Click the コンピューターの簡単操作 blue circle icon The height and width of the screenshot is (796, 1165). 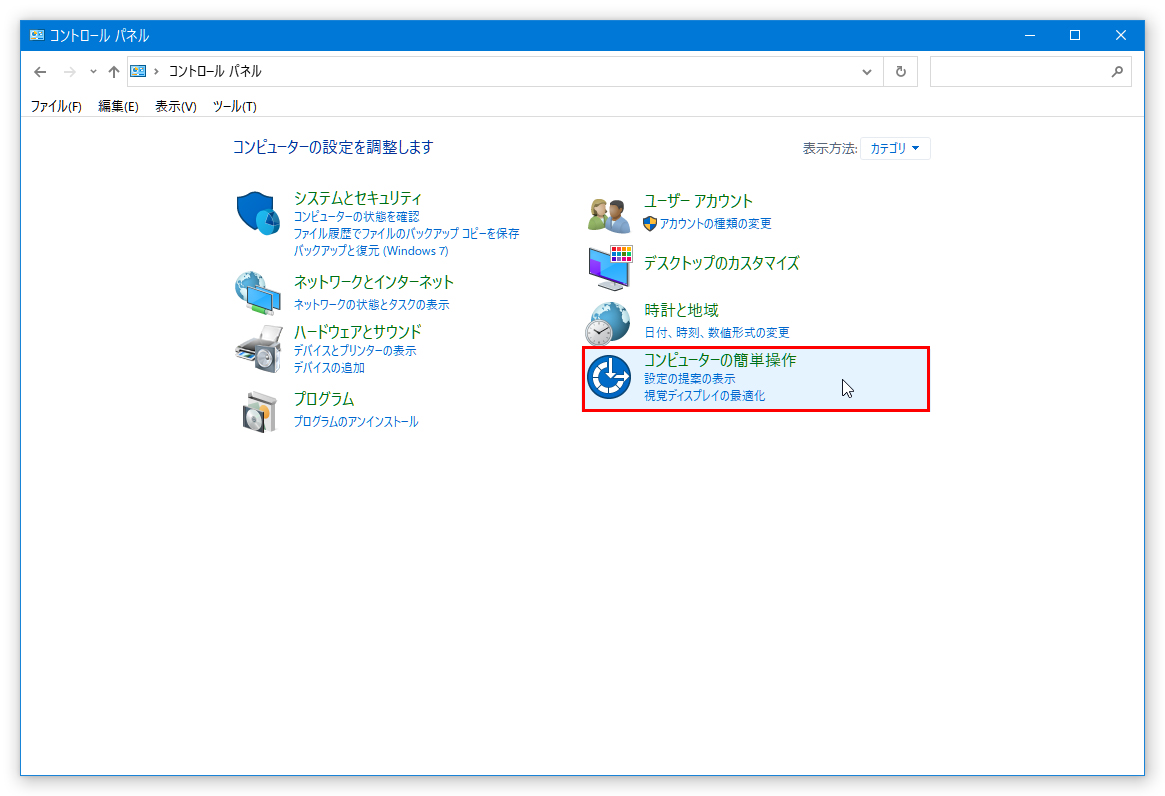pos(609,377)
